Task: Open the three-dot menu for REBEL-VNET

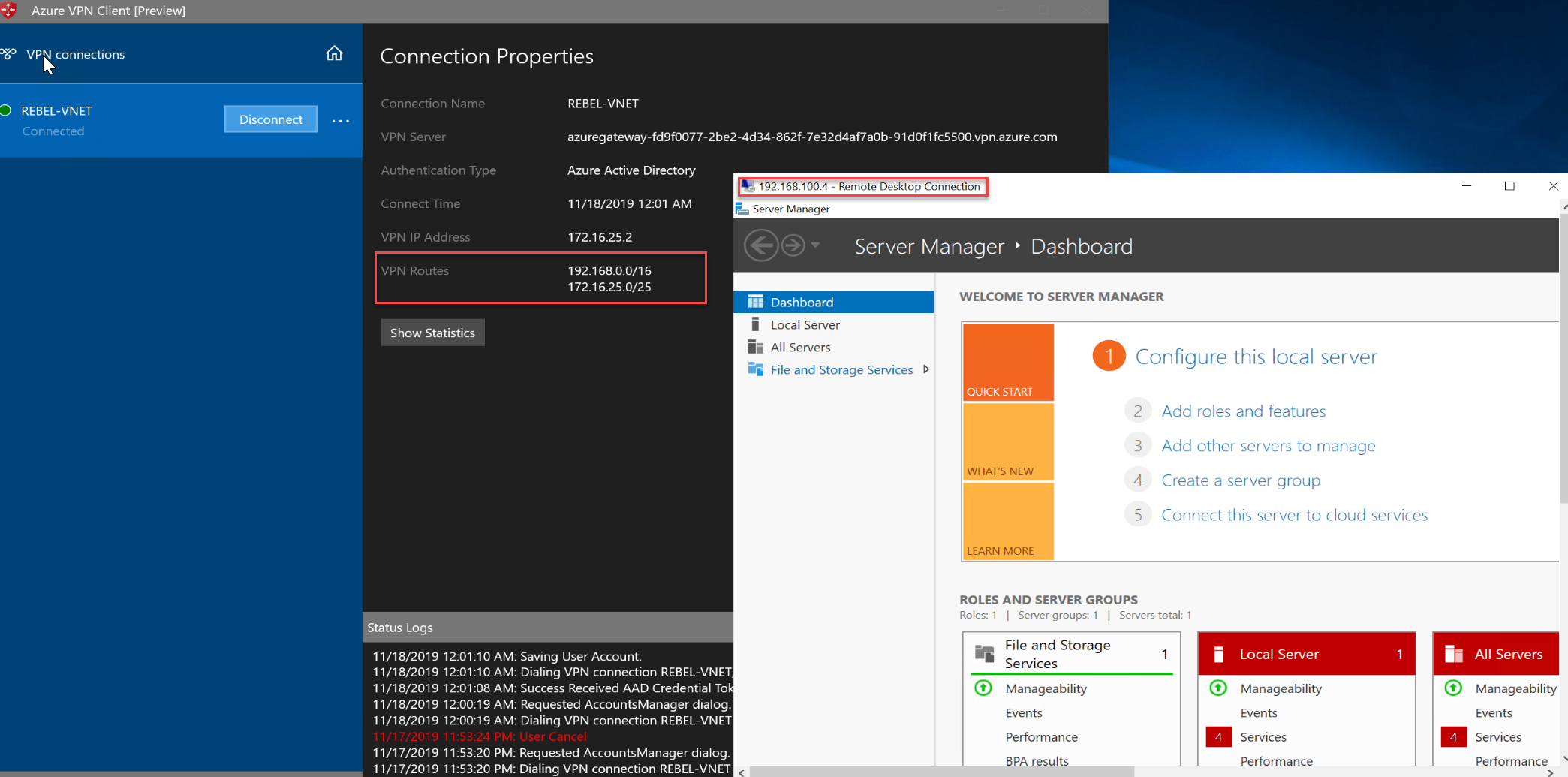Action: pyautogui.click(x=341, y=120)
